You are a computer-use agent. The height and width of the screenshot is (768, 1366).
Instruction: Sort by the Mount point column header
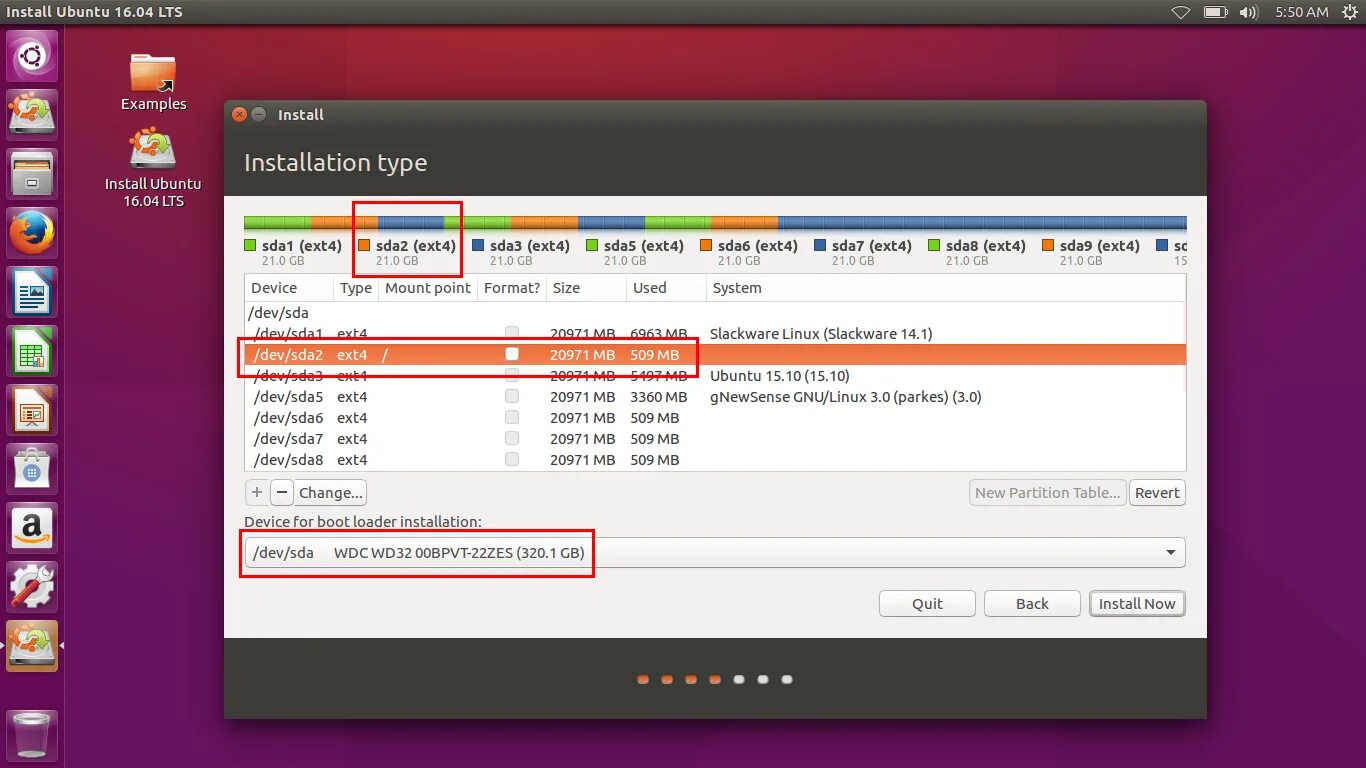coord(428,288)
